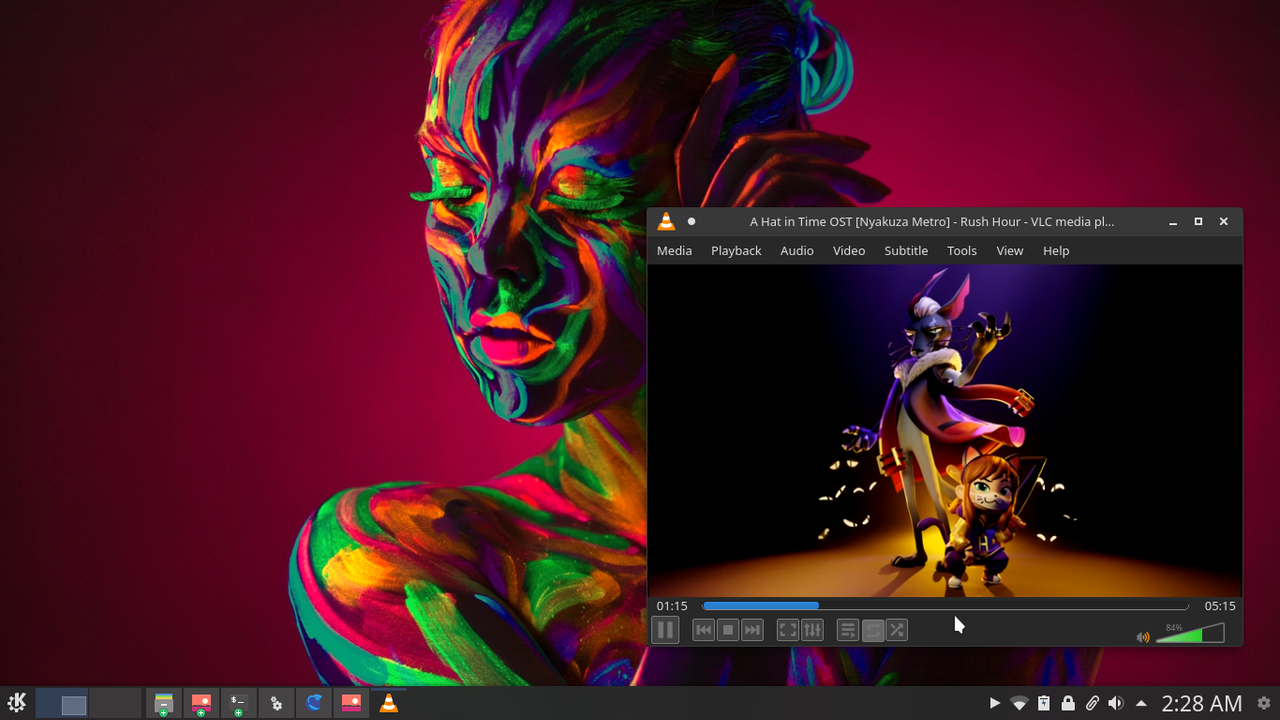Launch the terminal from the taskbar
The width and height of the screenshot is (1280, 720).
click(238, 703)
